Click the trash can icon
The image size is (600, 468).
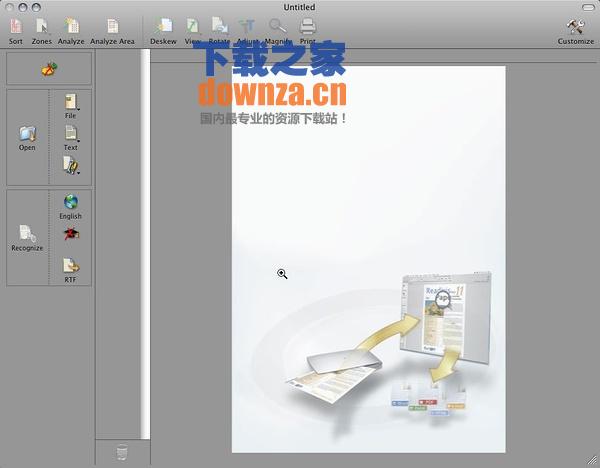pos(122,453)
